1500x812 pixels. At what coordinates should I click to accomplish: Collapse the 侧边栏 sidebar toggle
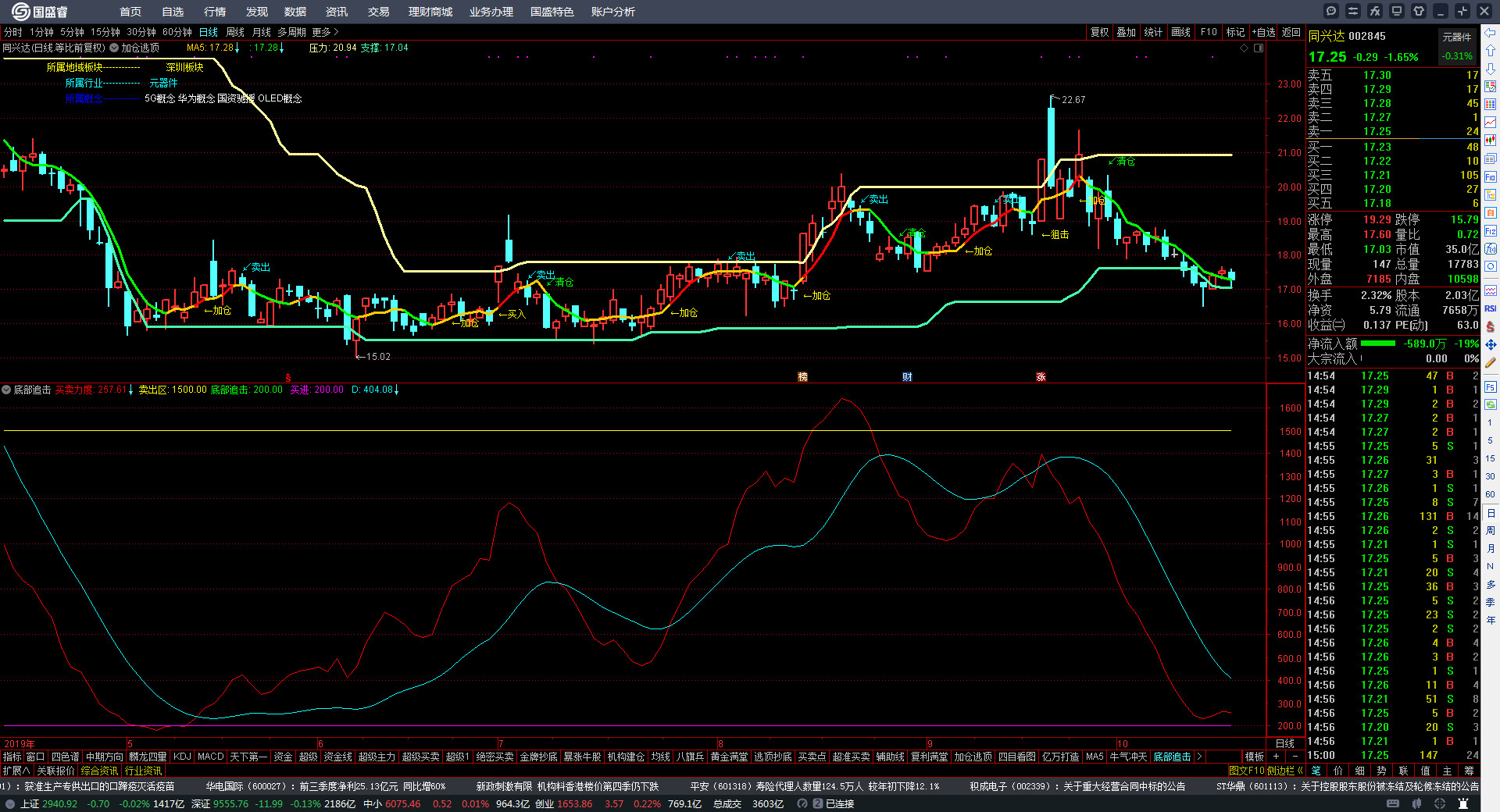[1284, 771]
